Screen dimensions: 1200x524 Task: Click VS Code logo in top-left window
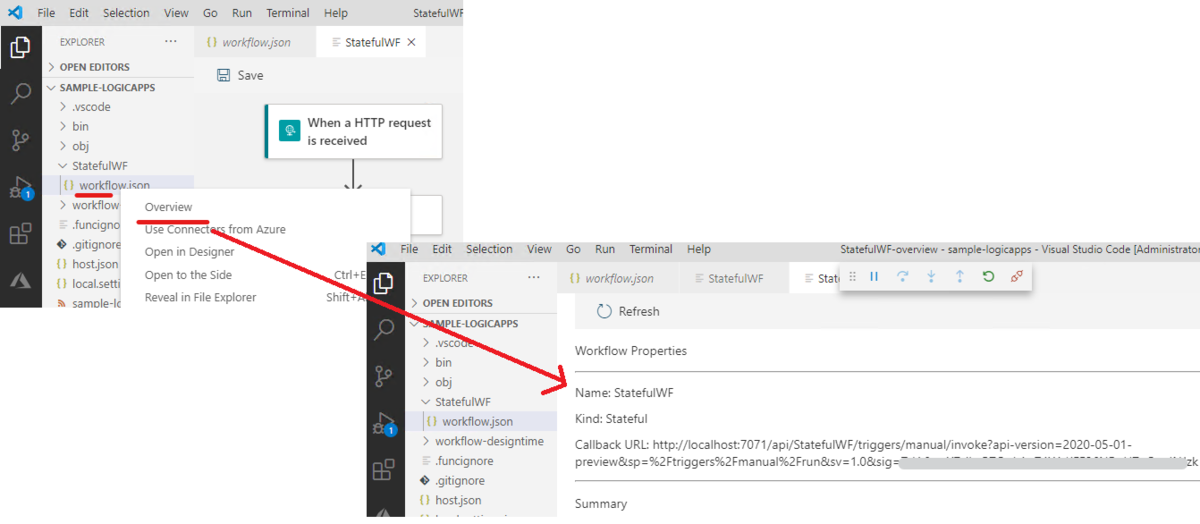coord(15,13)
